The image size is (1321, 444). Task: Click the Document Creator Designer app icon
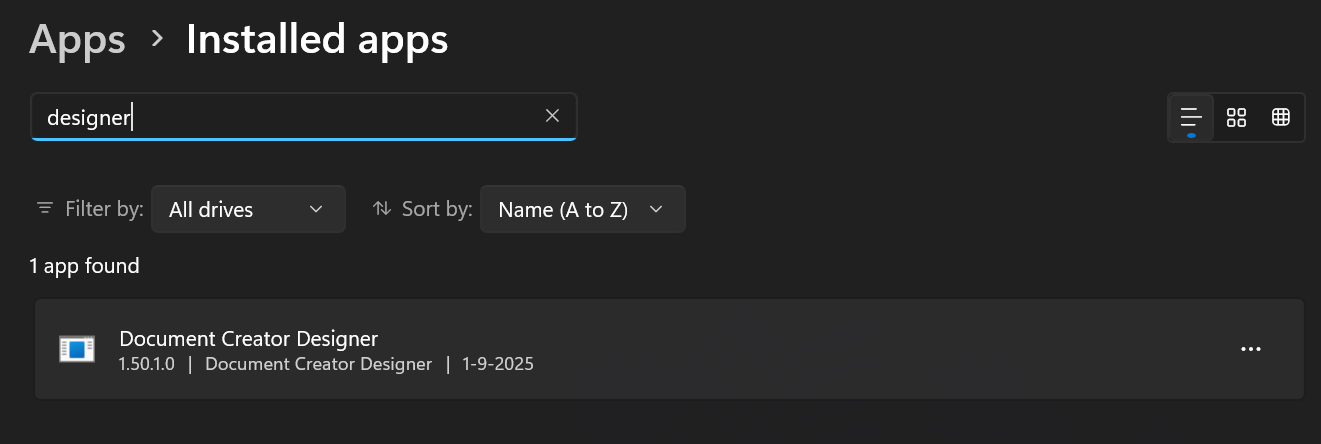77,349
